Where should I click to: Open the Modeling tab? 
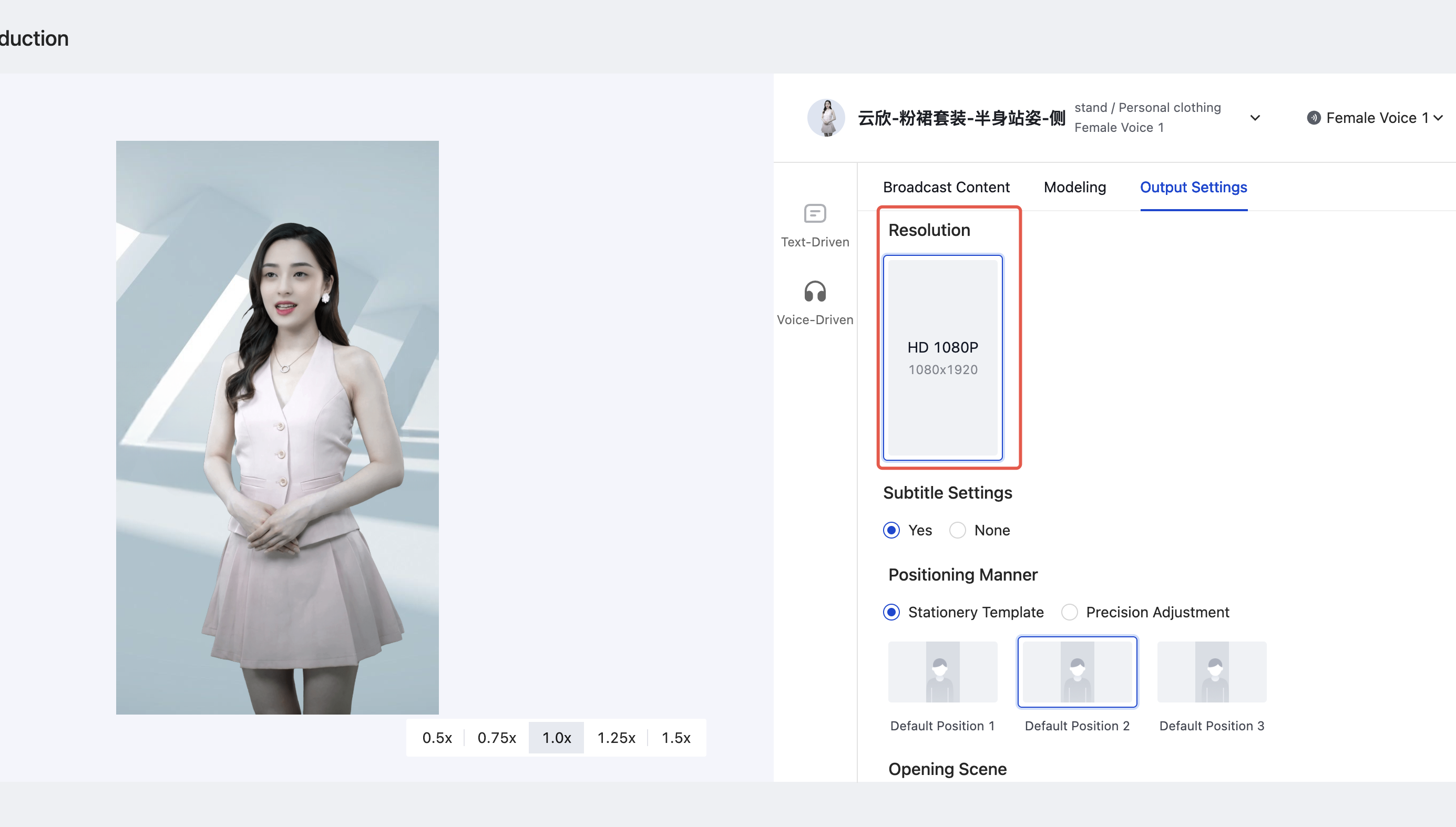(x=1074, y=187)
